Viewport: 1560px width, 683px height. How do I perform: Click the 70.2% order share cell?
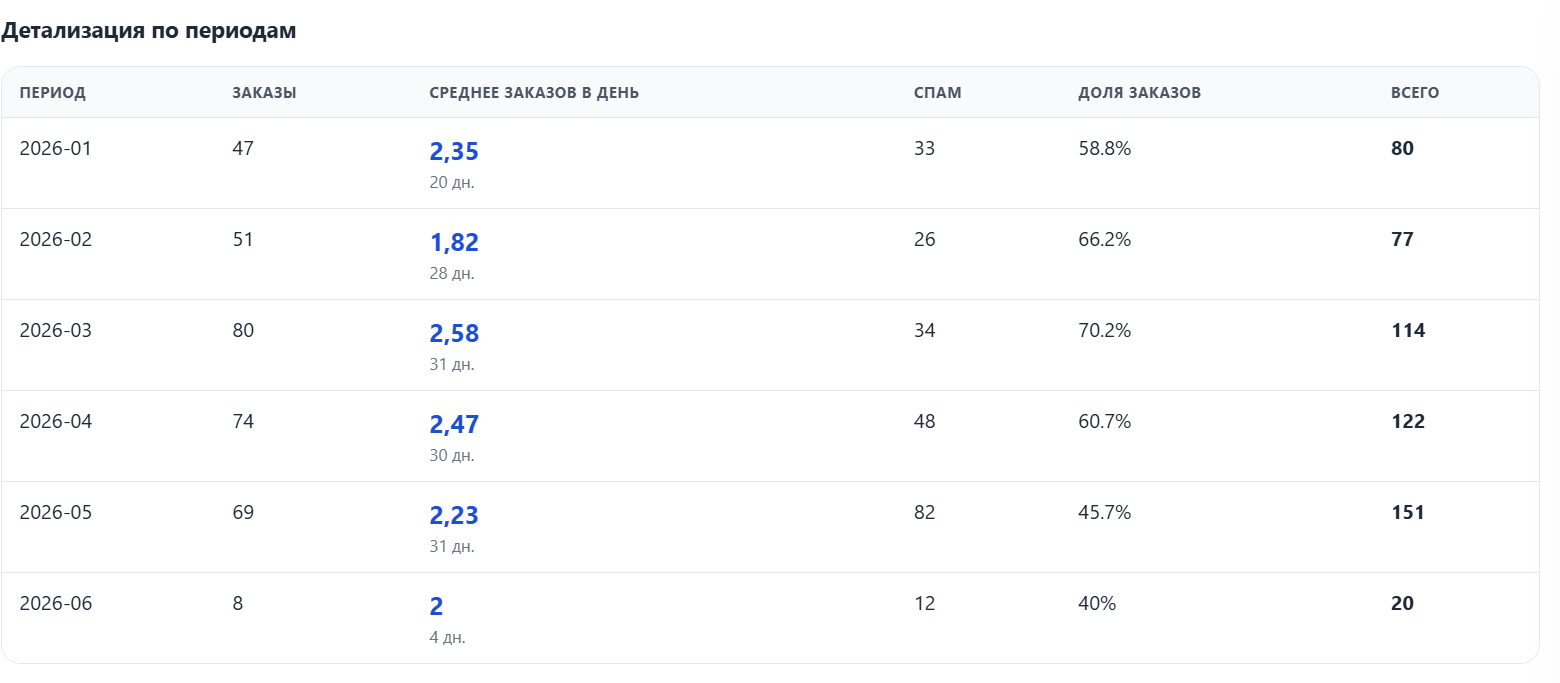click(1105, 331)
